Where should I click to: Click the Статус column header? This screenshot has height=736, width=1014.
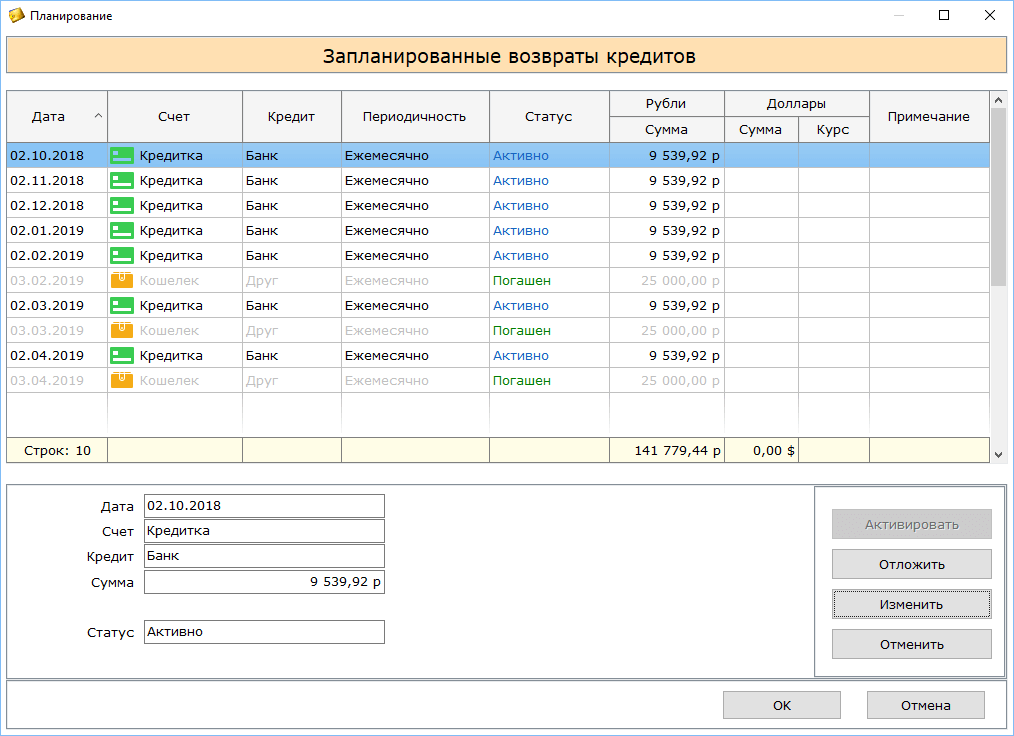click(x=549, y=116)
